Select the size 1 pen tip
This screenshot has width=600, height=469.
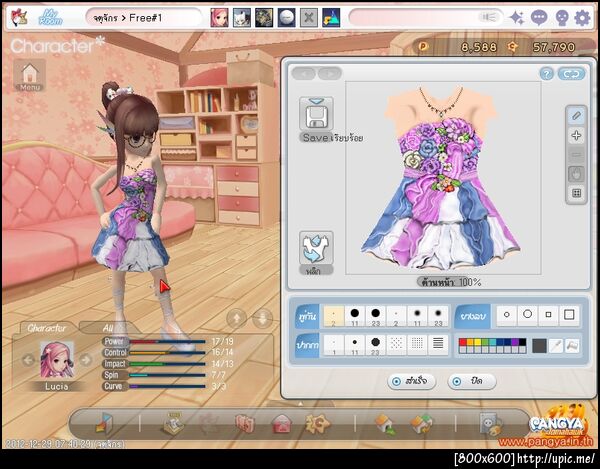pyautogui.click(x=334, y=345)
